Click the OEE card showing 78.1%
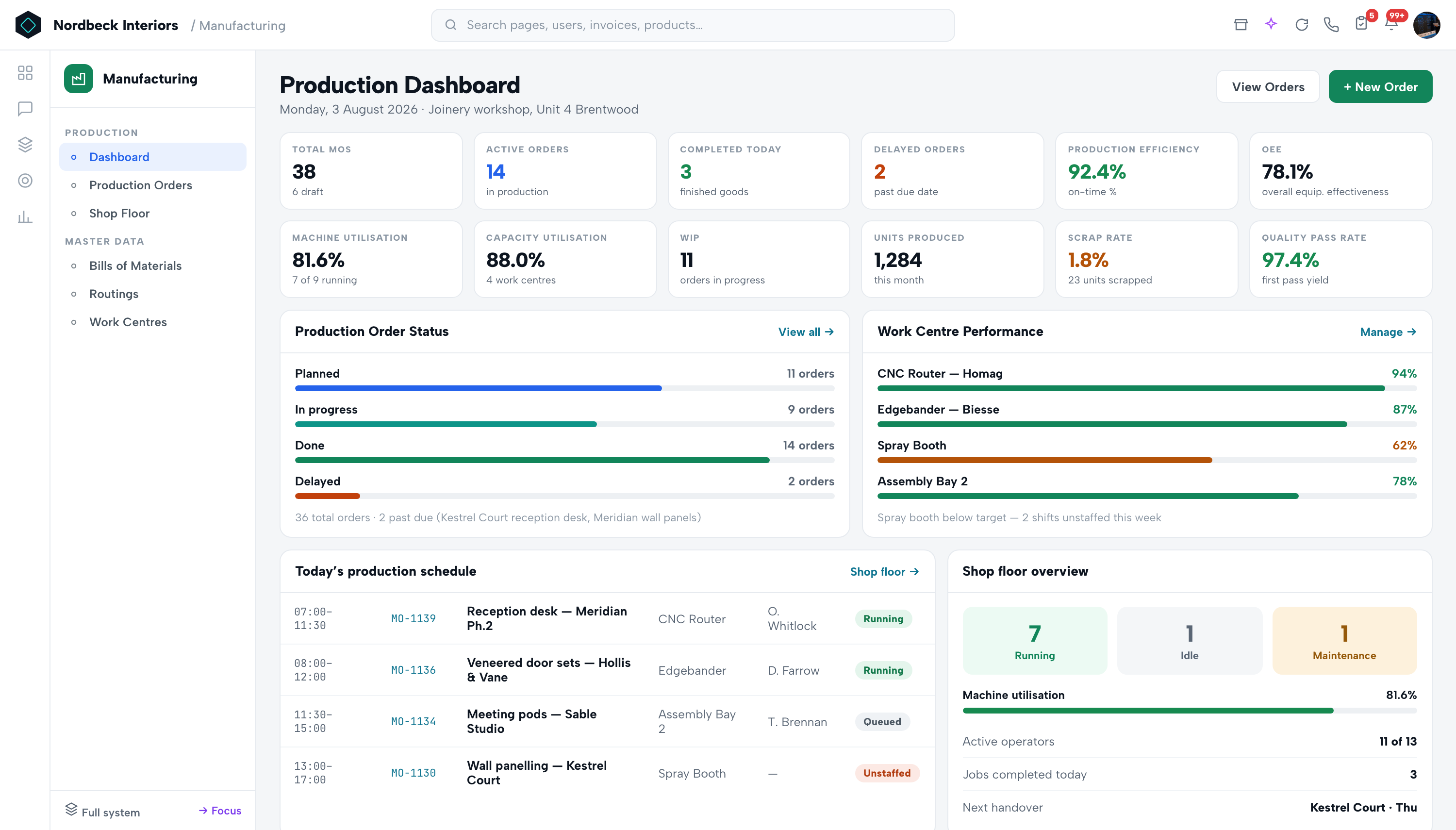The height and width of the screenshot is (830, 1456). [x=1341, y=171]
